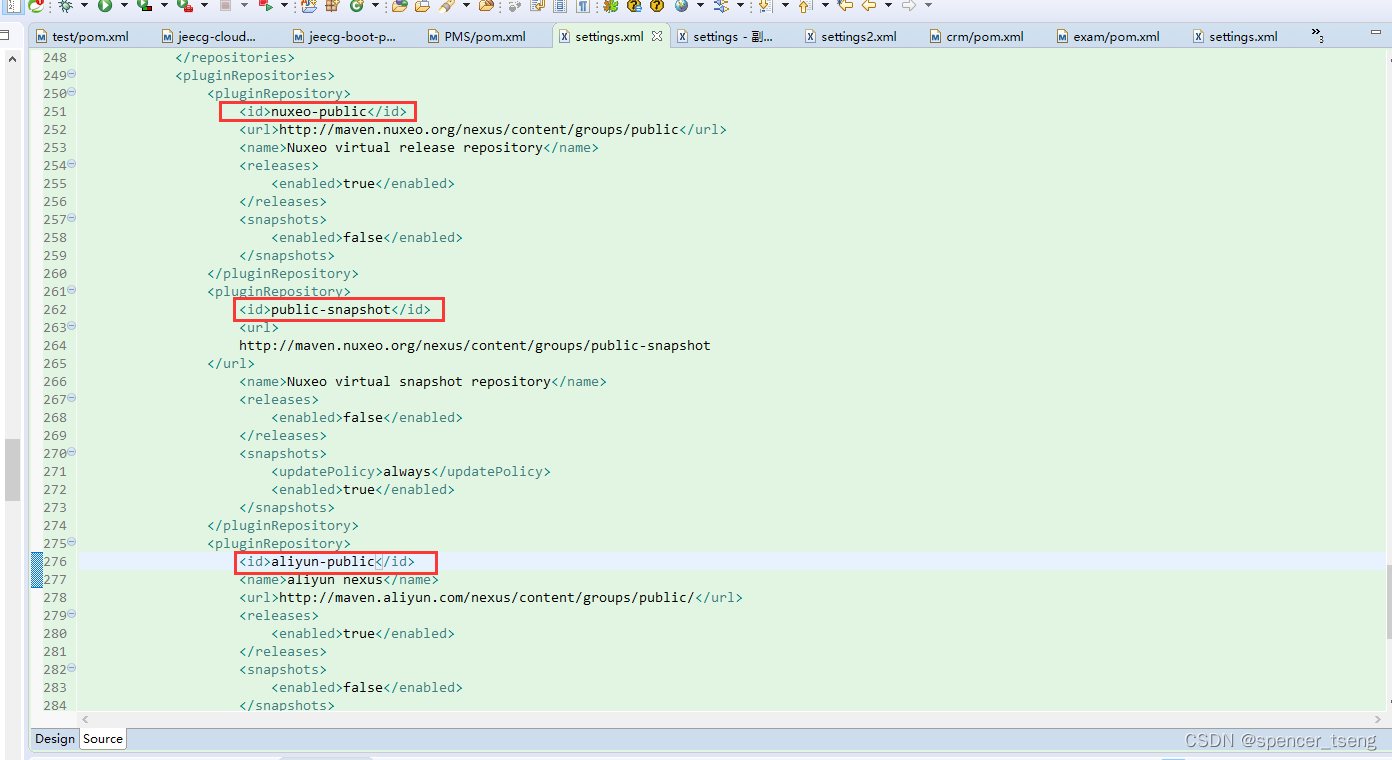Open the Next Annotation dropdown arrow
The image size is (1392, 760).
pyautogui.click(x=785, y=5)
